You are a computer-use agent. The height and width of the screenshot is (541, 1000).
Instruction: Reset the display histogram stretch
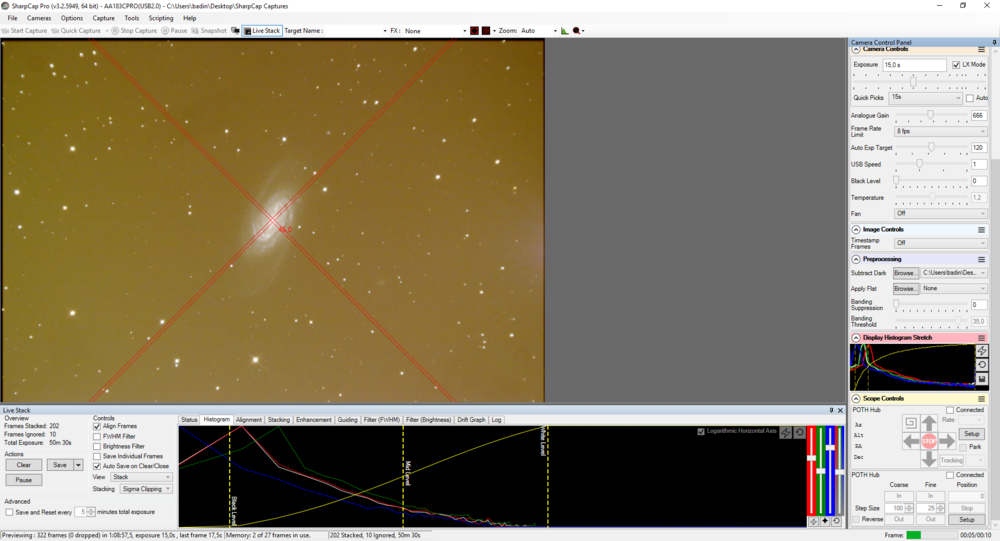tap(982, 365)
